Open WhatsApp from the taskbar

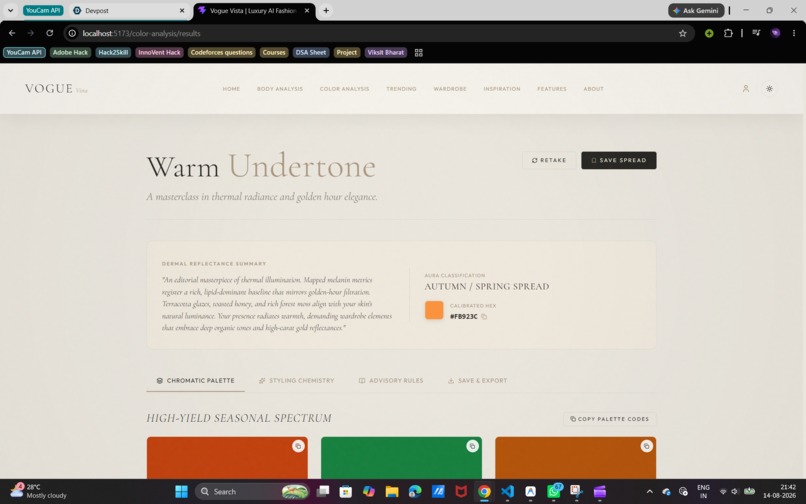pos(554,492)
